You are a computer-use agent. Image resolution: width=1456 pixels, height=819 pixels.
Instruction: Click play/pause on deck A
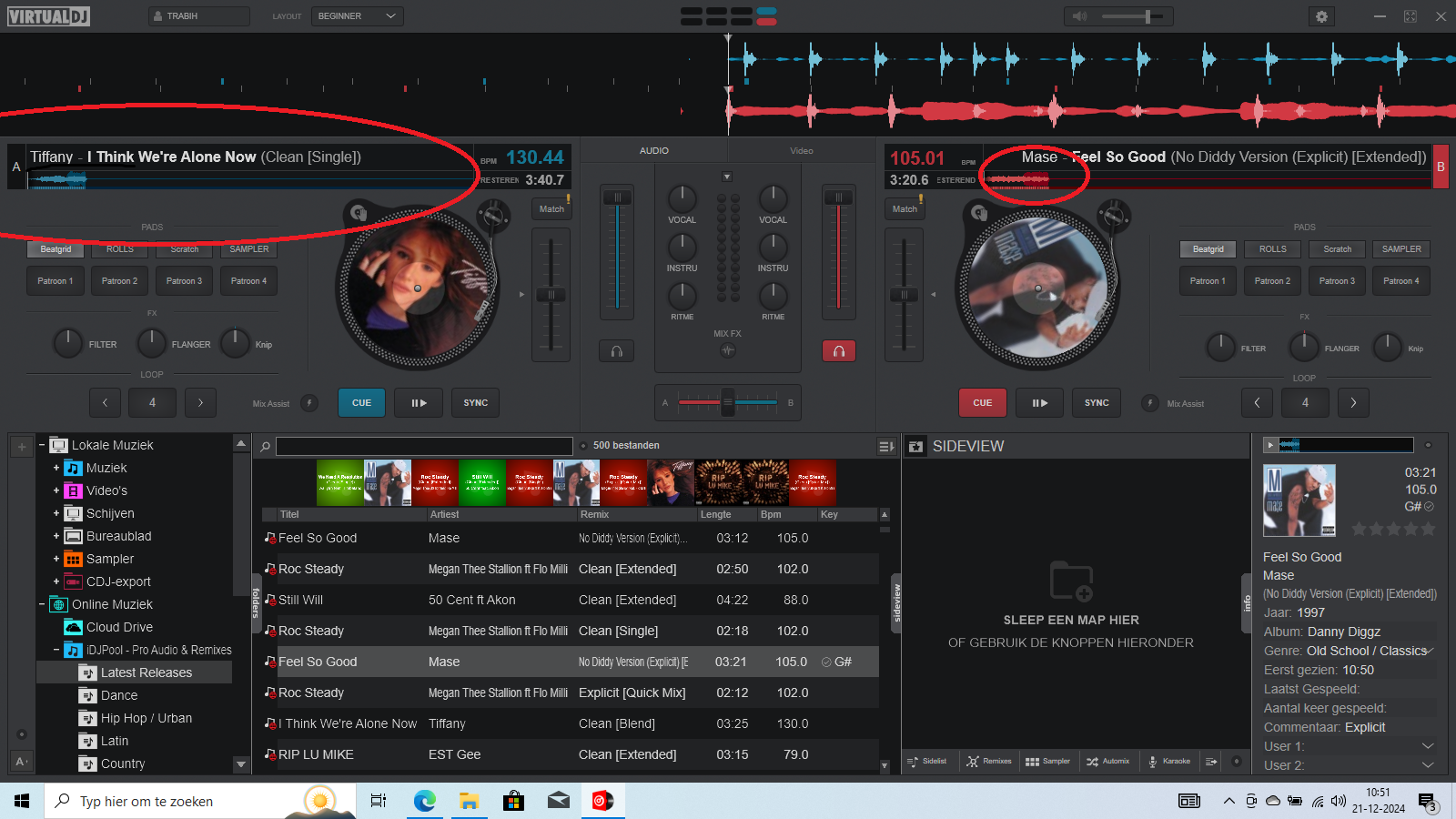click(x=419, y=403)
